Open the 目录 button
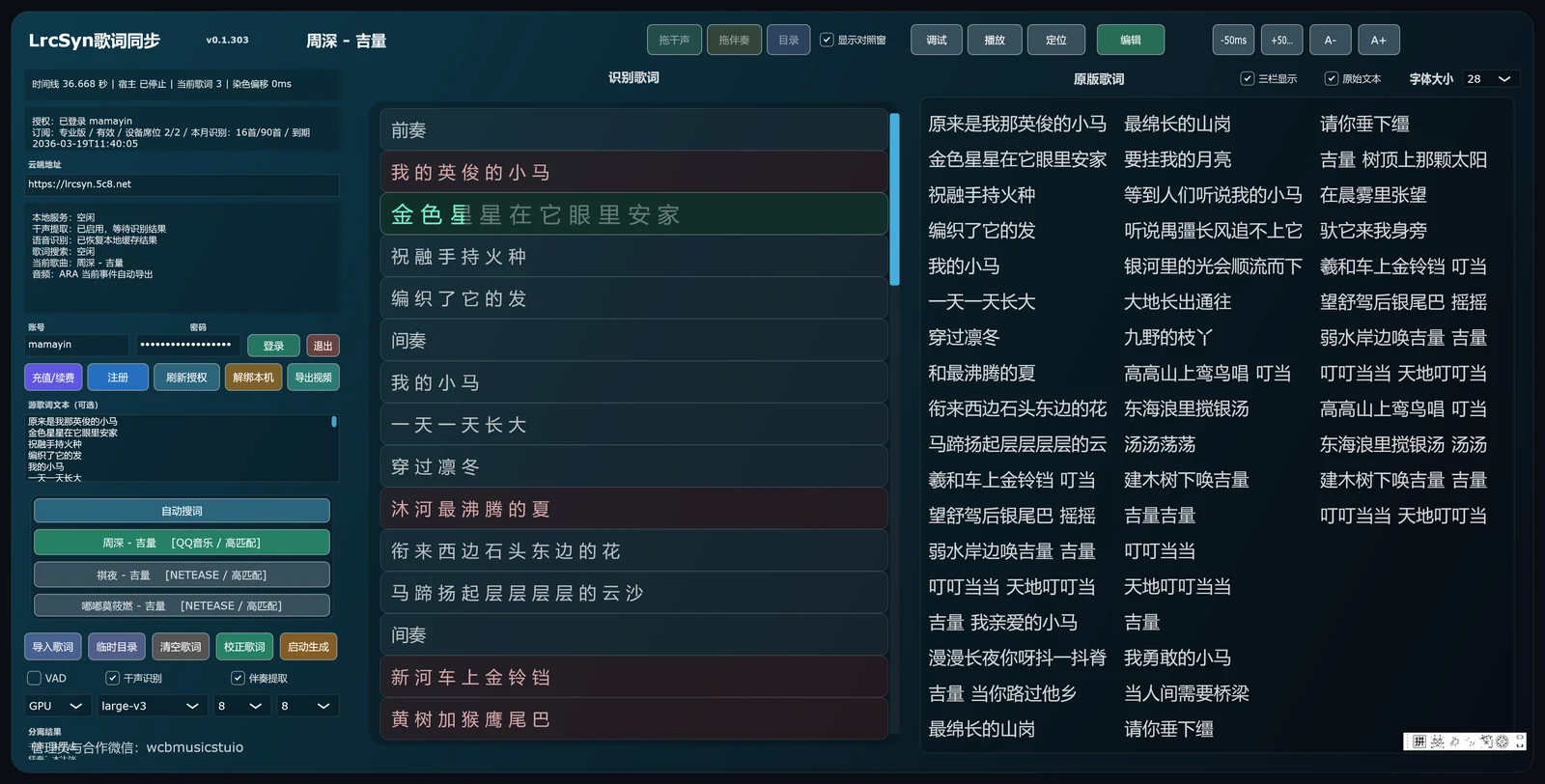 789,40
